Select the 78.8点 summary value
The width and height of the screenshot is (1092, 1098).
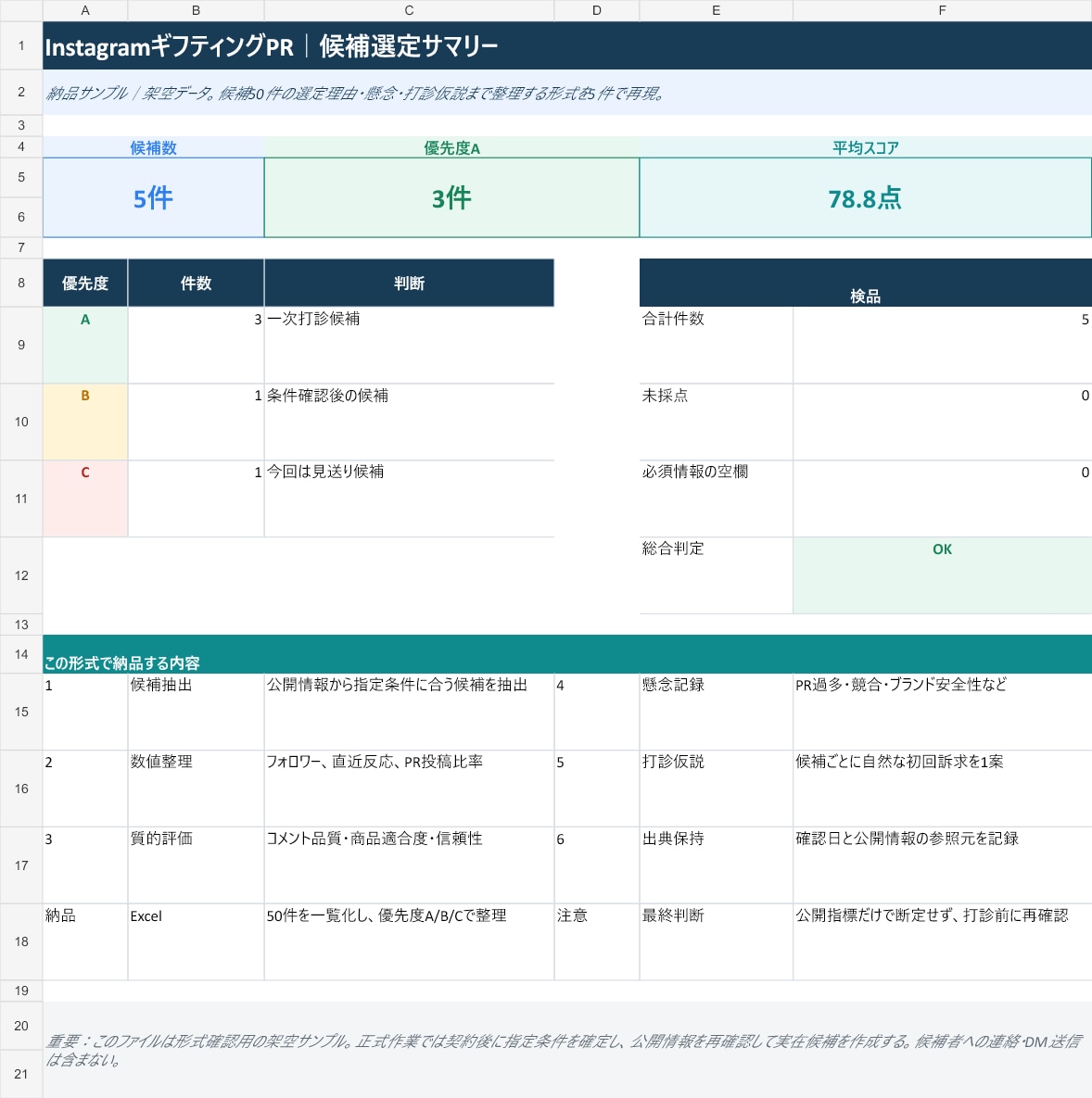(x=866, y=198)
